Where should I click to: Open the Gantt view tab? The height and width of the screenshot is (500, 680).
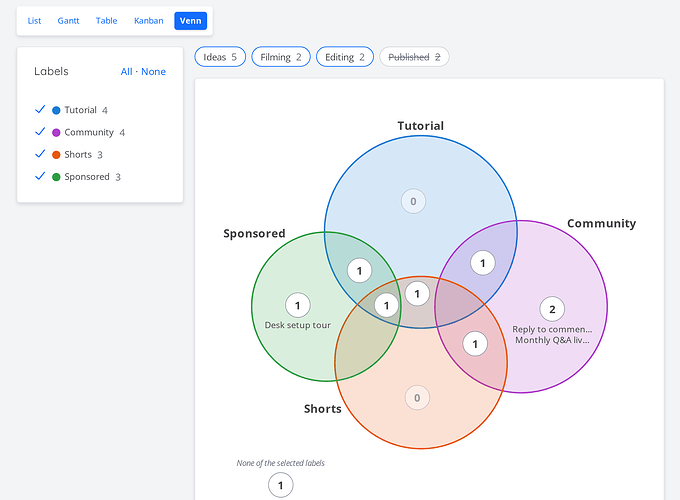pos(69,21)
